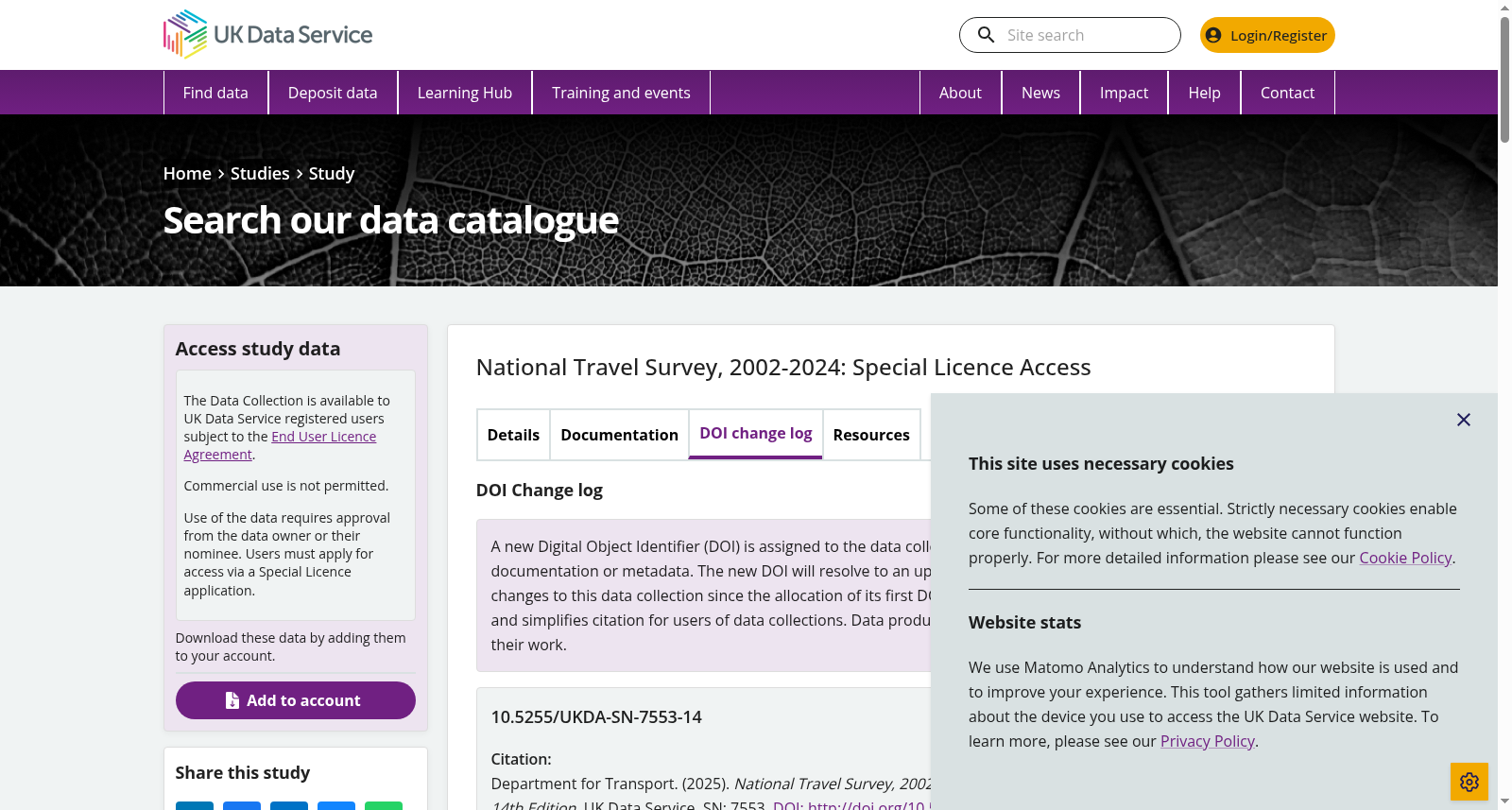Screen dimensions: 1512x810
Task: Click the 'DOI Change log' heading
Action: (540, 491)
